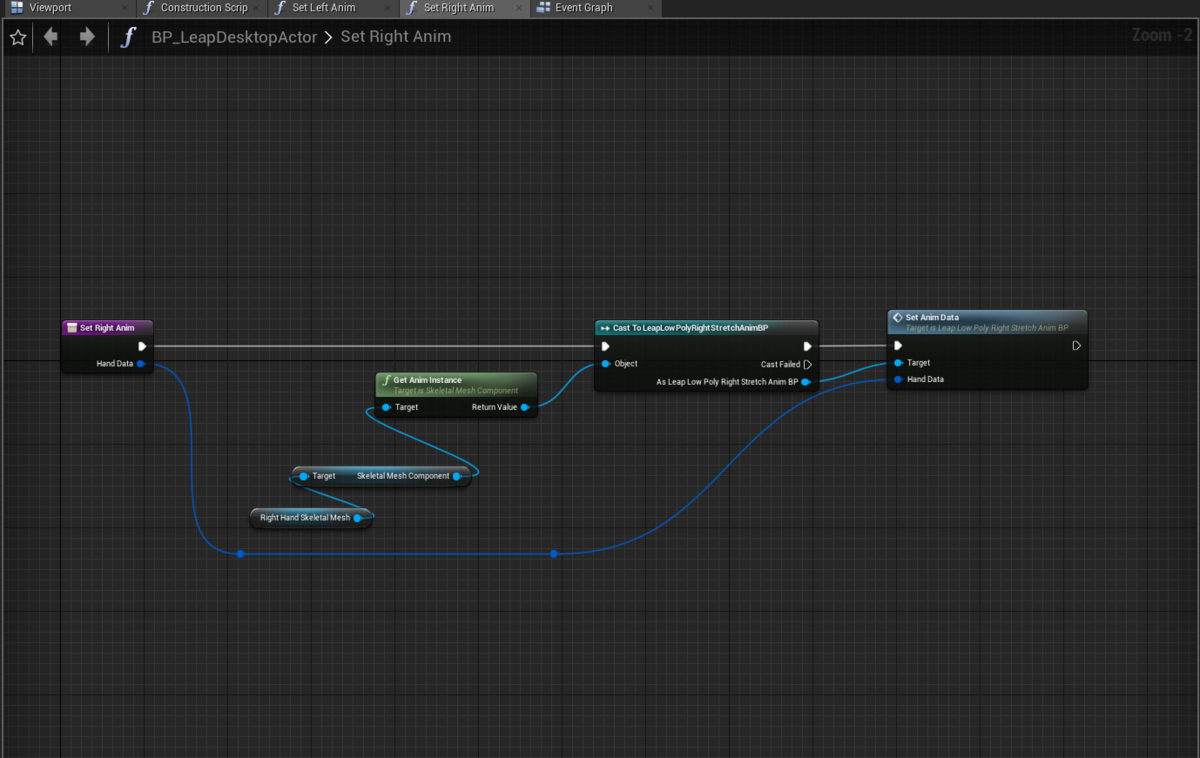
Task: Click the Target input pin on Get Anim Instance
Action: [x=386, y=407]
